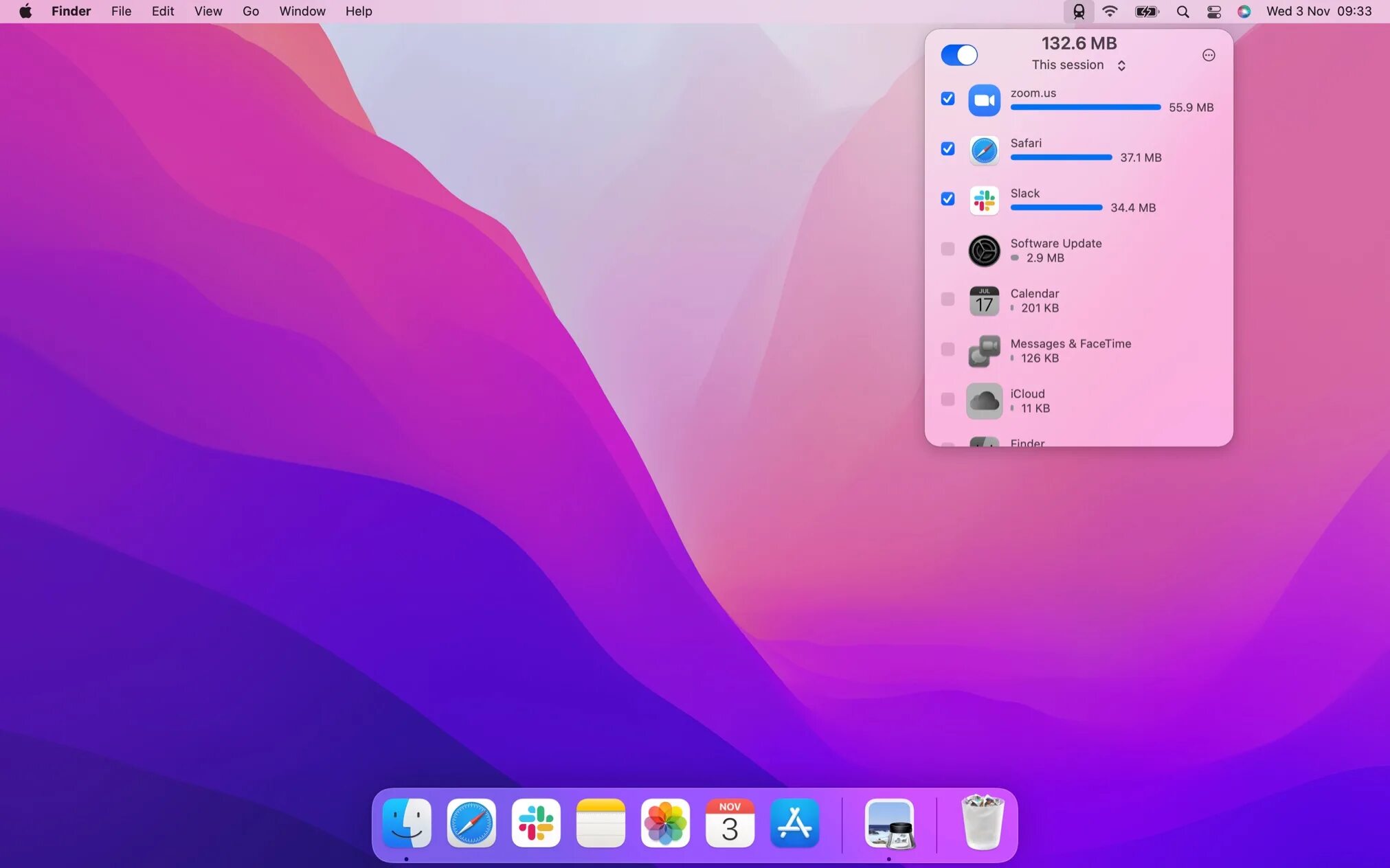Click the TripMode train menu bar icon
Viewport: 1390px width, 868px height.
(1079, 12)
